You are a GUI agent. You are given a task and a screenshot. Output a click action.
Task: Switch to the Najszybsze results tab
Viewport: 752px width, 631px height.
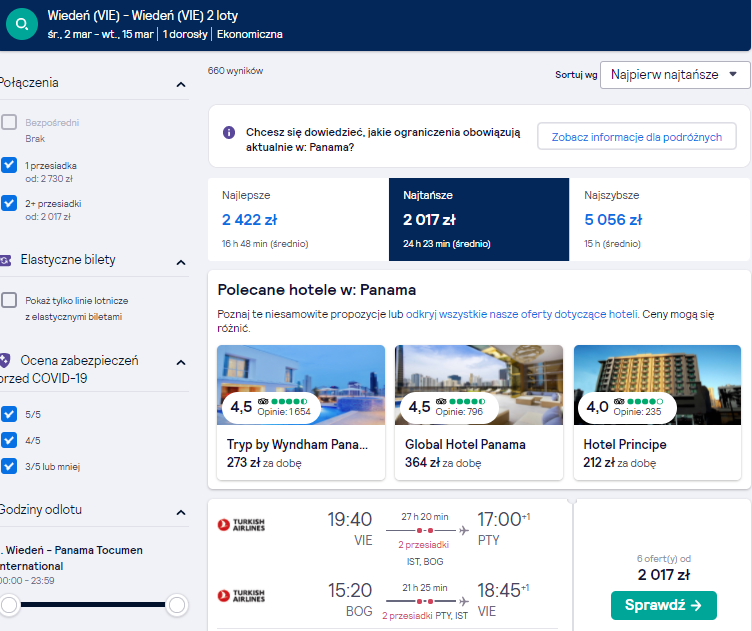659,220
